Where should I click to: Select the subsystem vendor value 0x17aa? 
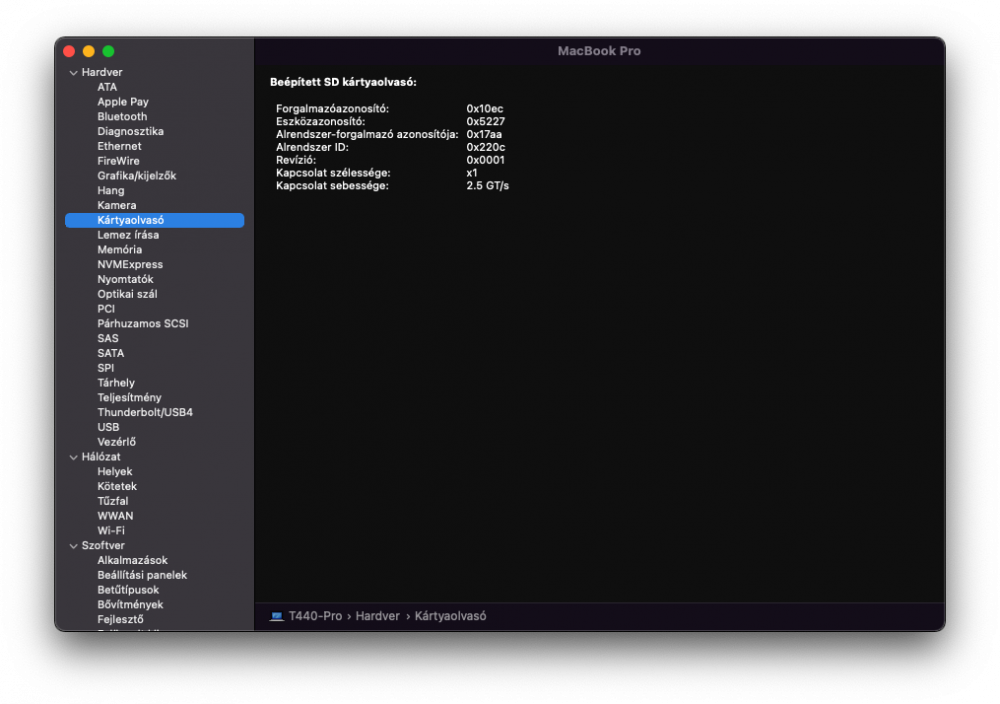pos(483,135)
